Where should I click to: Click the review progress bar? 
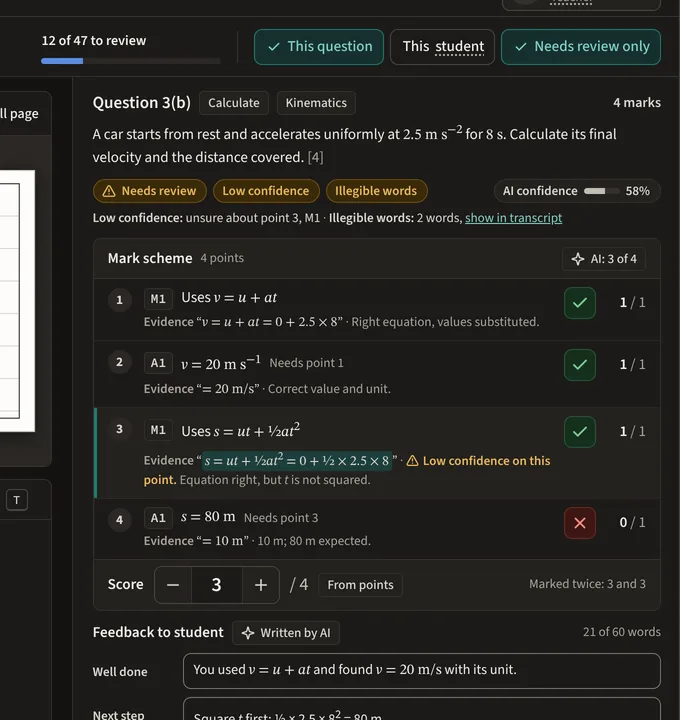click(x=130, y=61)
